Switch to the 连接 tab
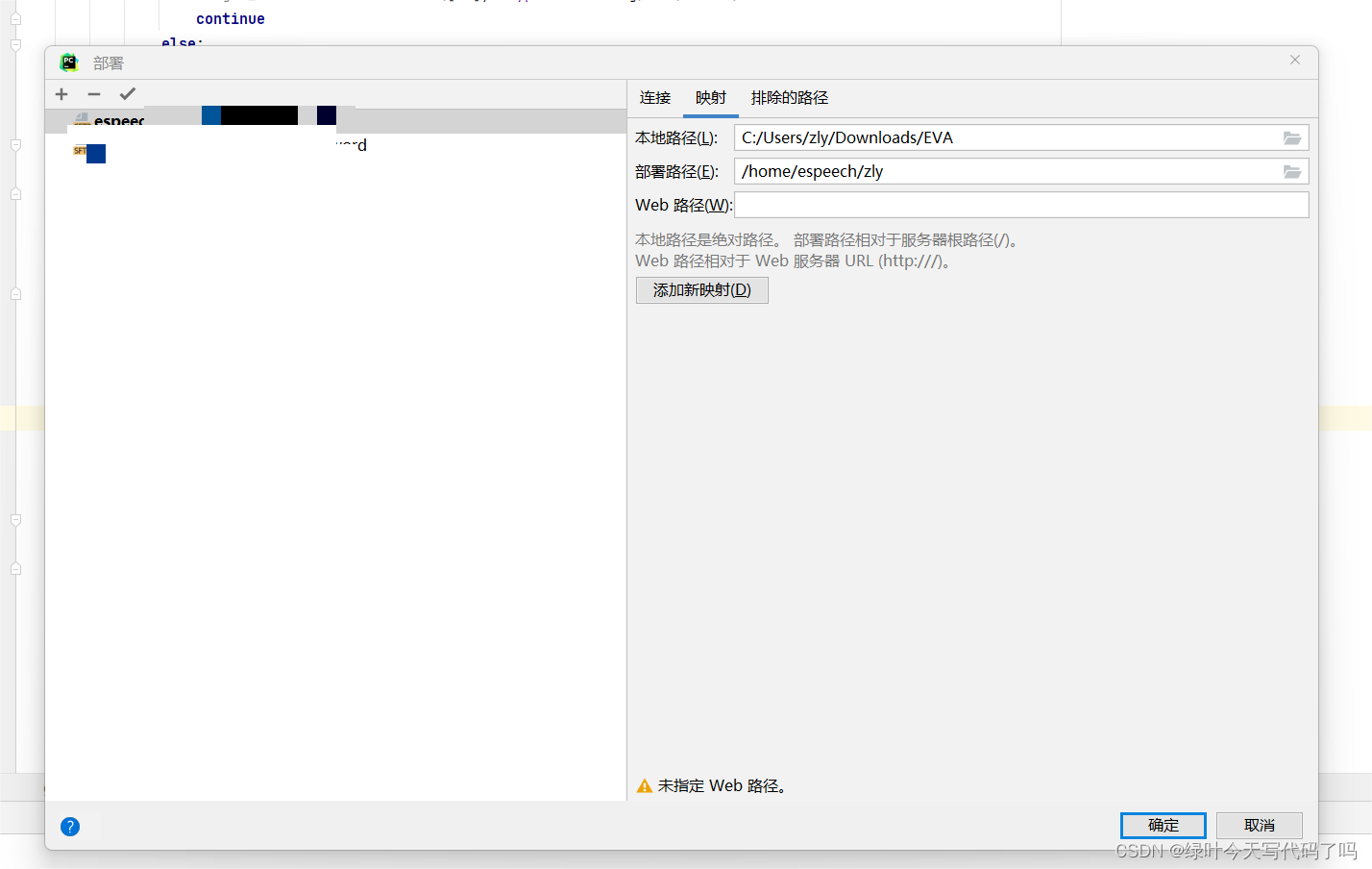 point(655,98)
